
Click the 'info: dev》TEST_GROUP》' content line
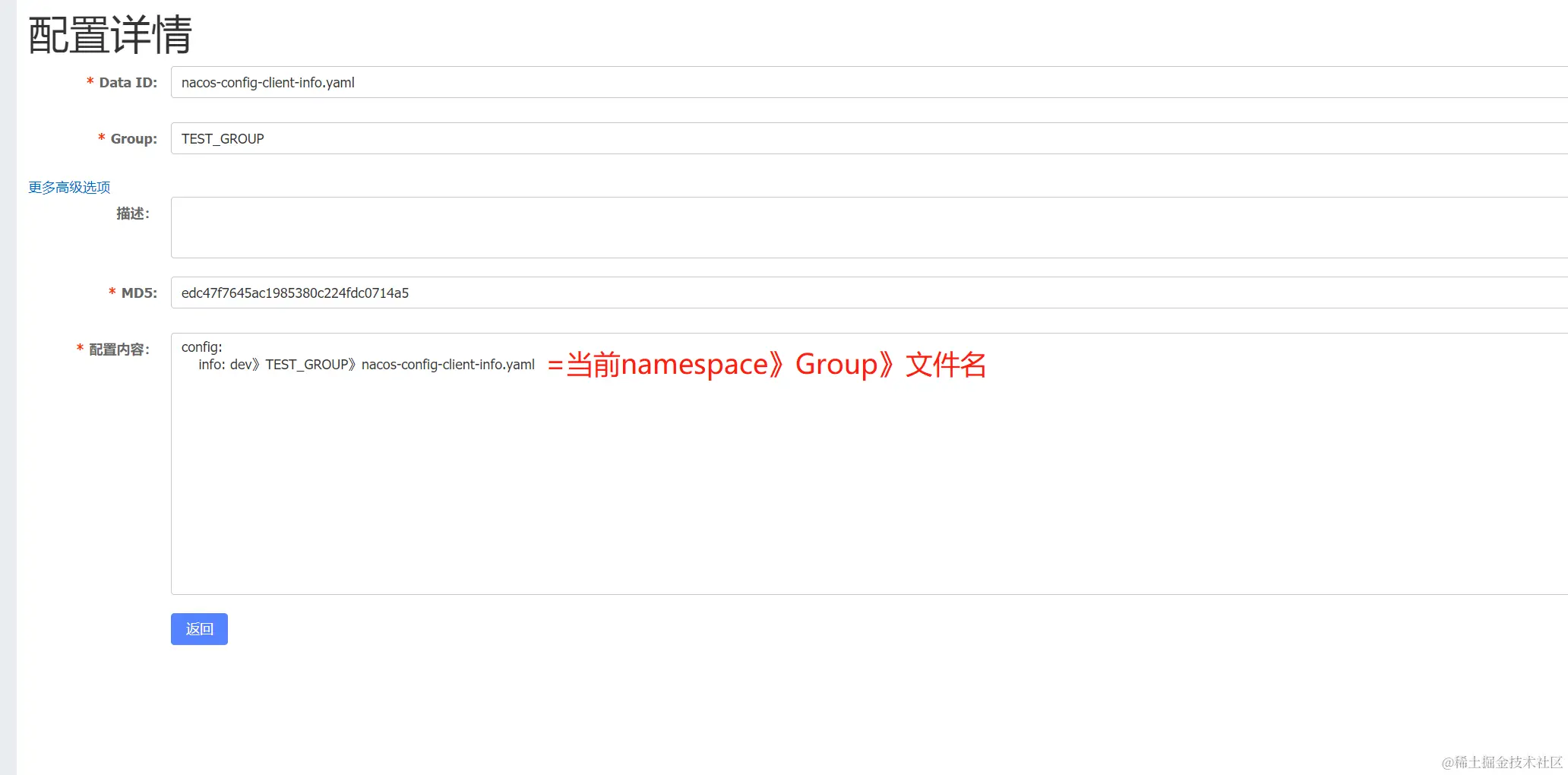366,365
